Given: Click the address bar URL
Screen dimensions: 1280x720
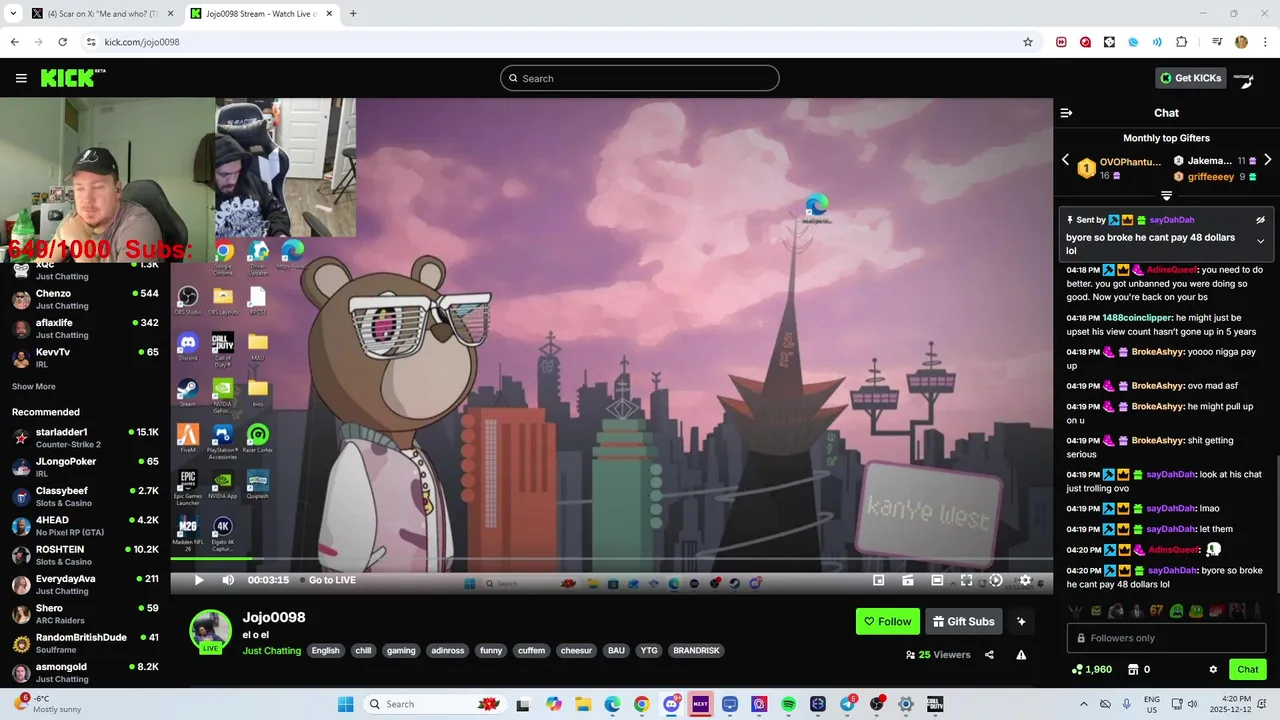Looking at the screenshot, I should tap(142, 42).
